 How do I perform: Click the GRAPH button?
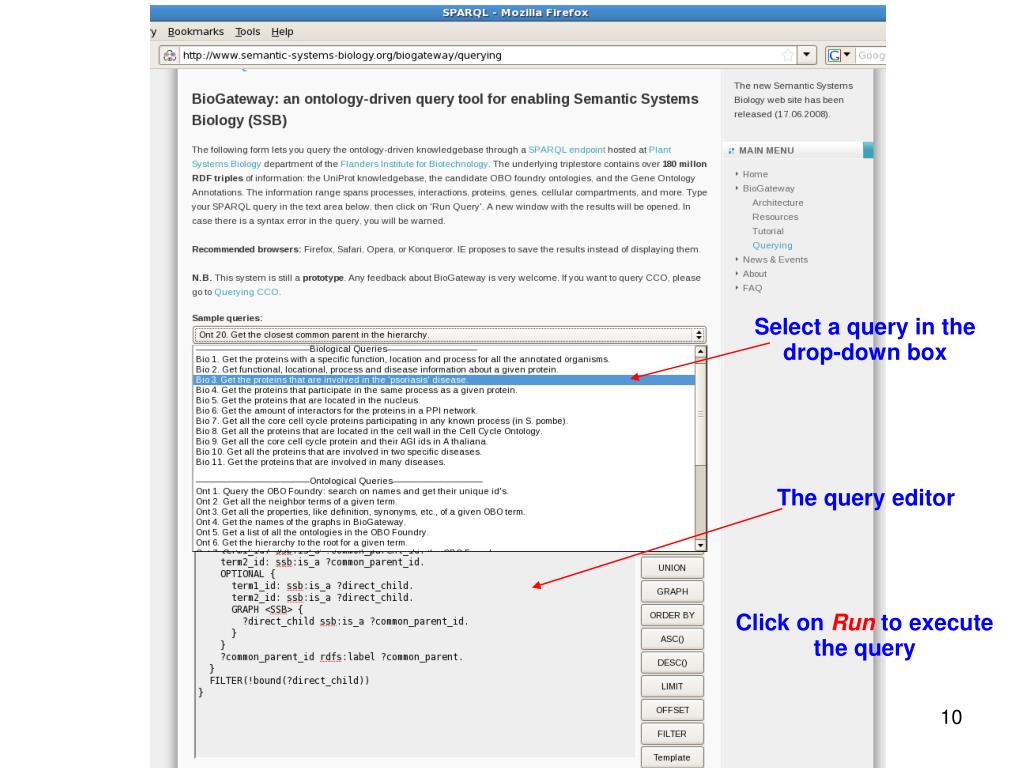(x=672, y=592)
